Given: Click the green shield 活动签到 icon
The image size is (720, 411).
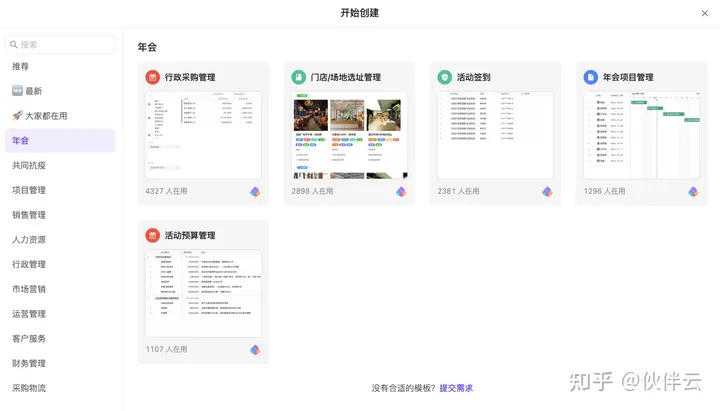Looking at the screenshot, I should pyautogui.click(x=445, y=77).
